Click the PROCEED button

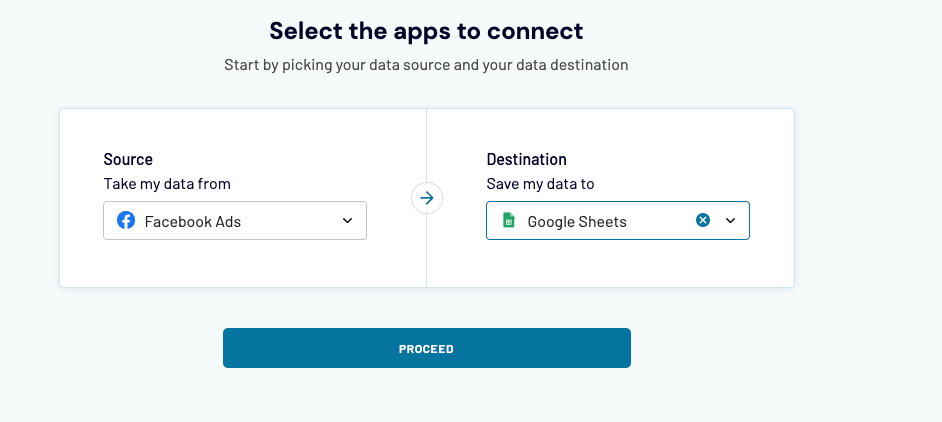(427, 348)
